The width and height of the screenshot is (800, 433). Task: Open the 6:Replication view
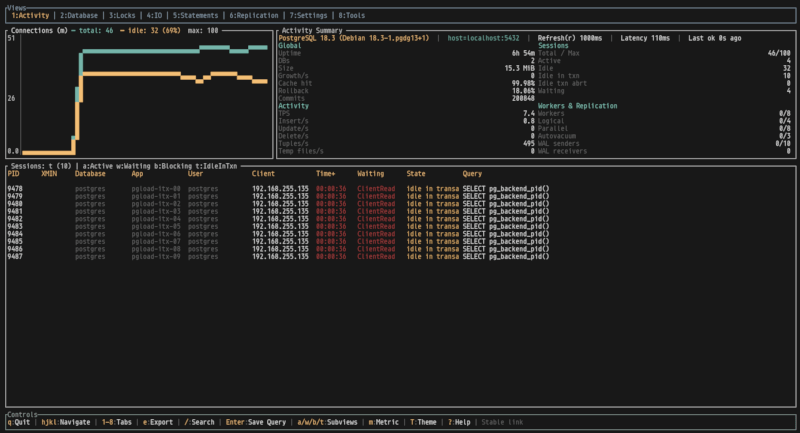coord(254,16)
